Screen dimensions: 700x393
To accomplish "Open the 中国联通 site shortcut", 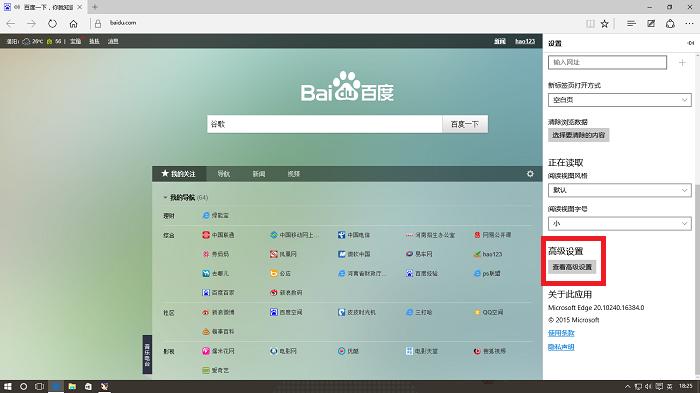I will 218,235.
